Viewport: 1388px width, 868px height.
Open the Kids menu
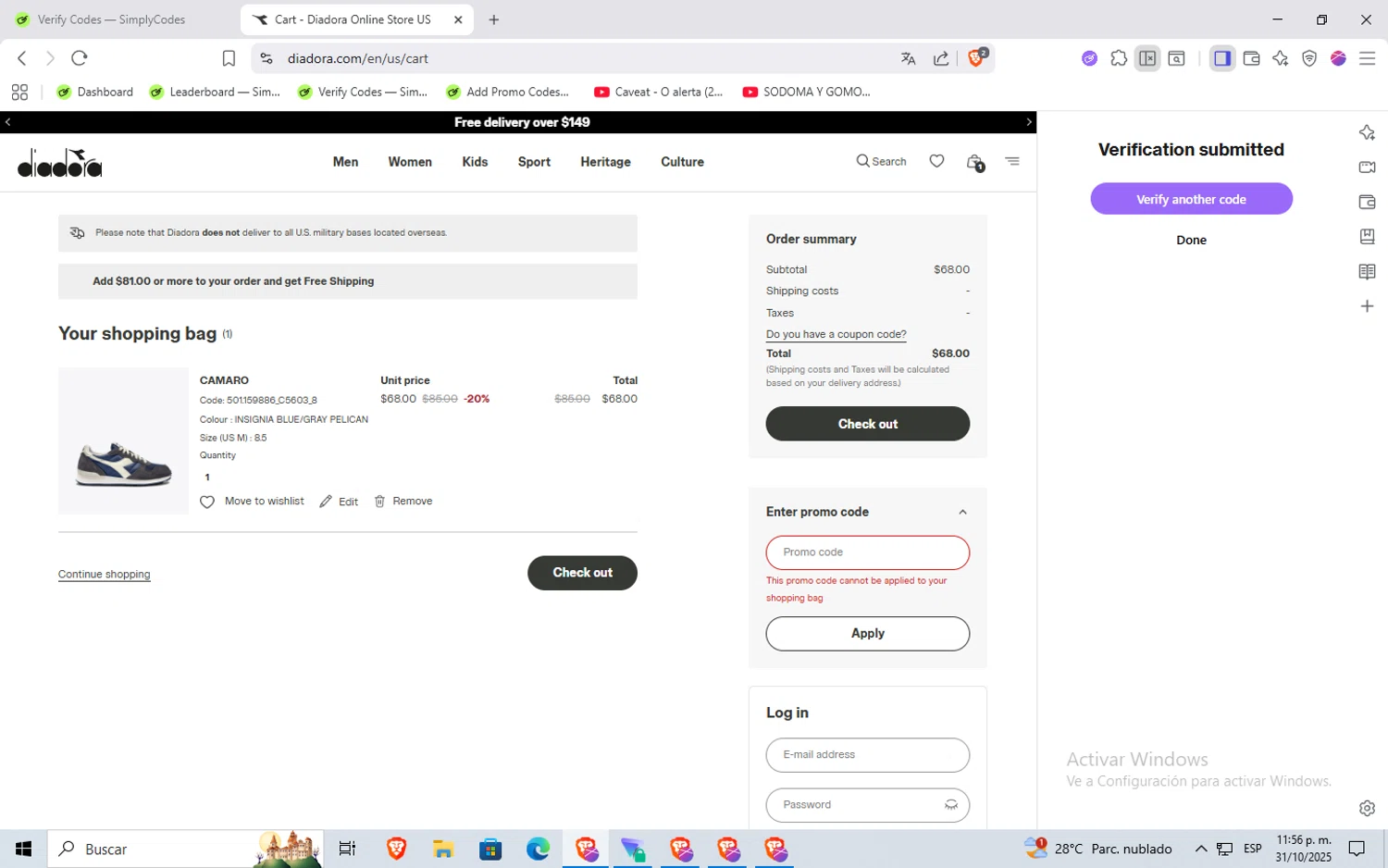point(475,162)
